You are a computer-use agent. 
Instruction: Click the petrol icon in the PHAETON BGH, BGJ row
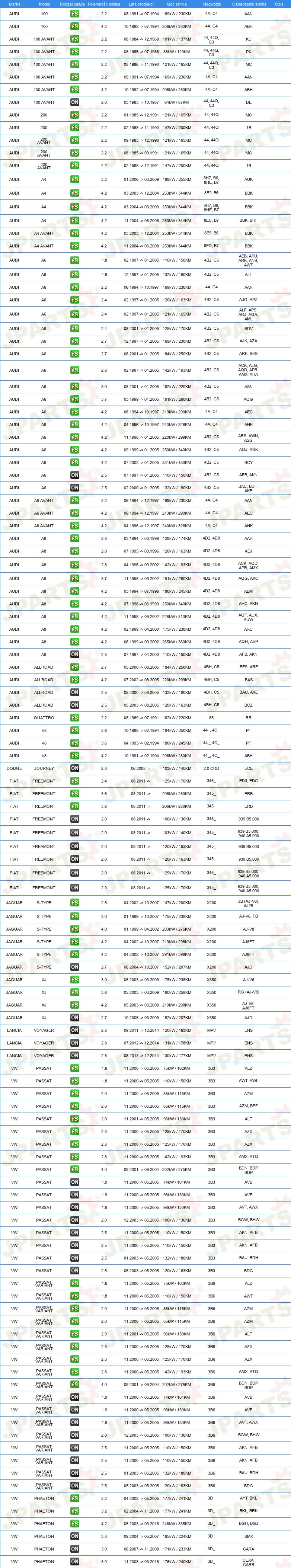tap(74, 1524)
